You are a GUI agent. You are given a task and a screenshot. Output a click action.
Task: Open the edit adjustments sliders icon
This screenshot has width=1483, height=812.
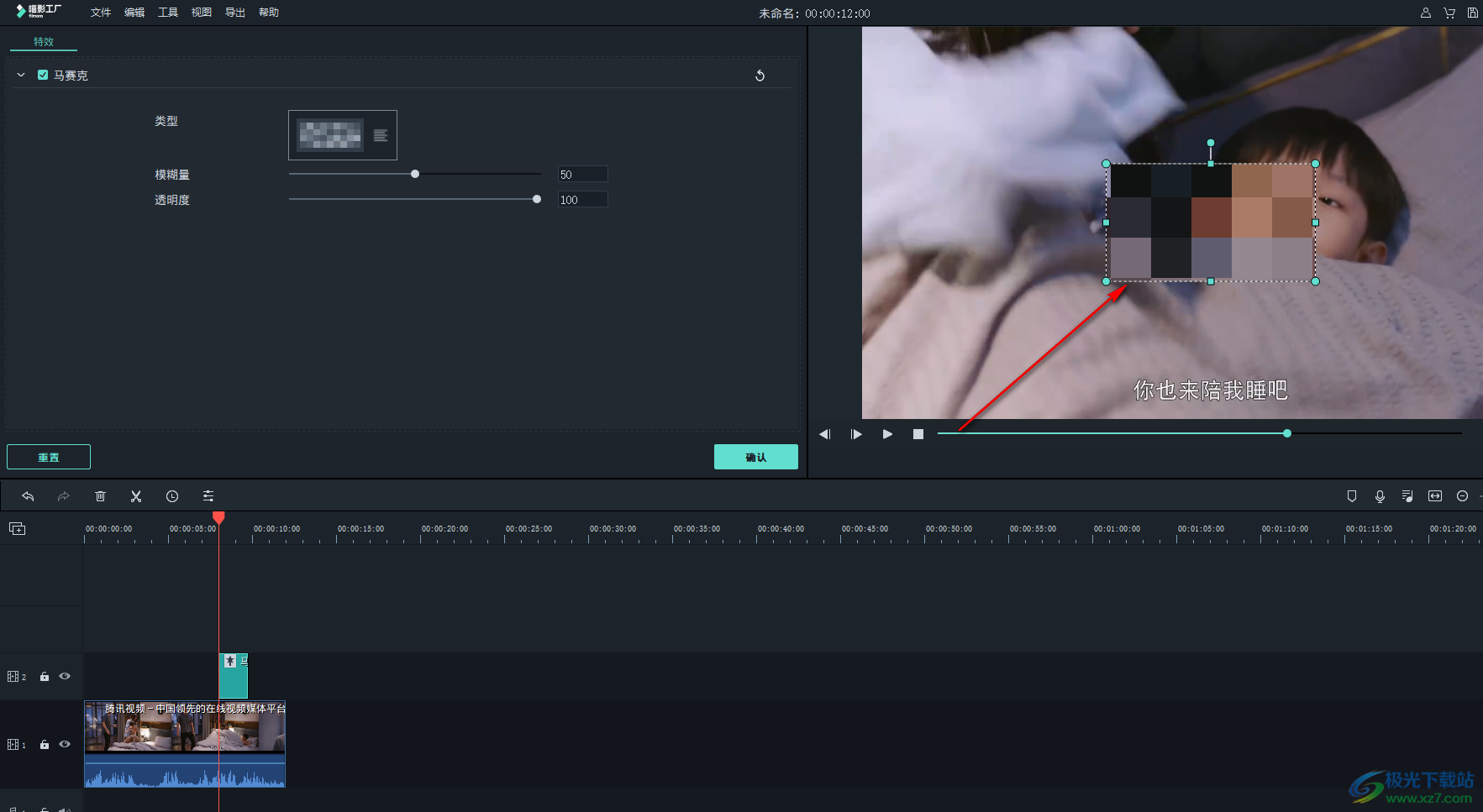tap(208, 496)
